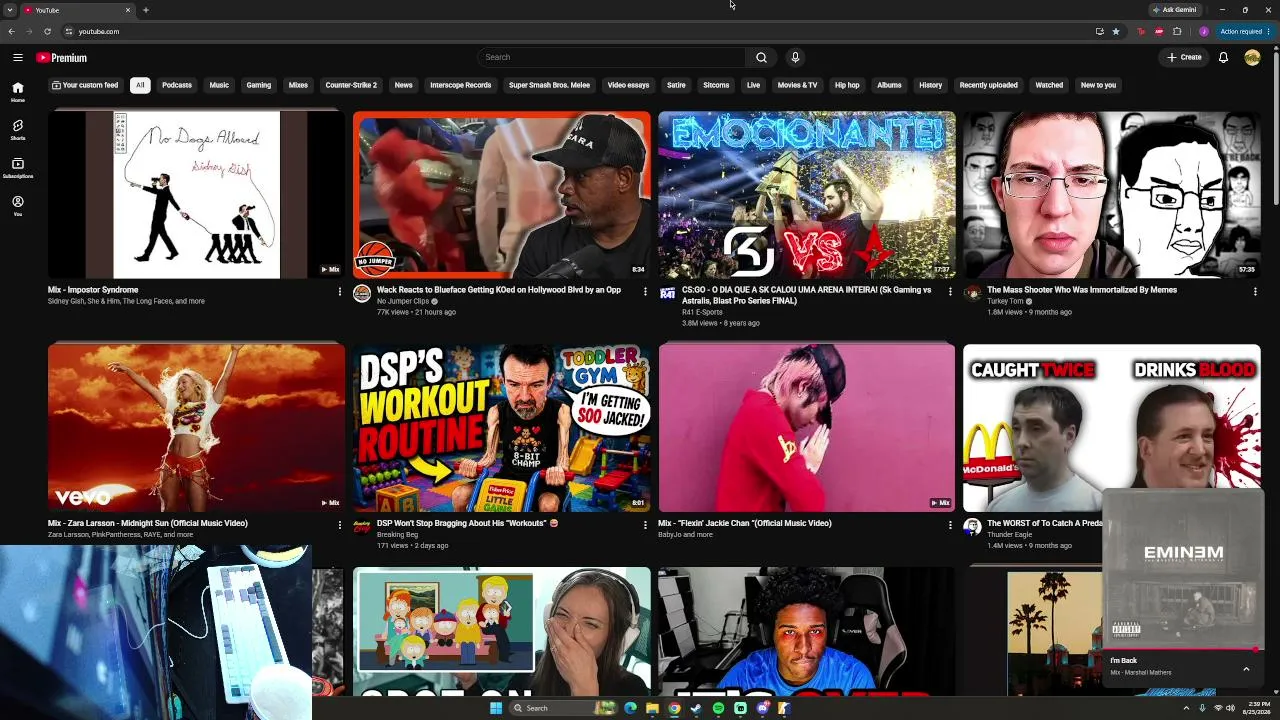Open more options for Mass Shooter video

point(1255,291)
